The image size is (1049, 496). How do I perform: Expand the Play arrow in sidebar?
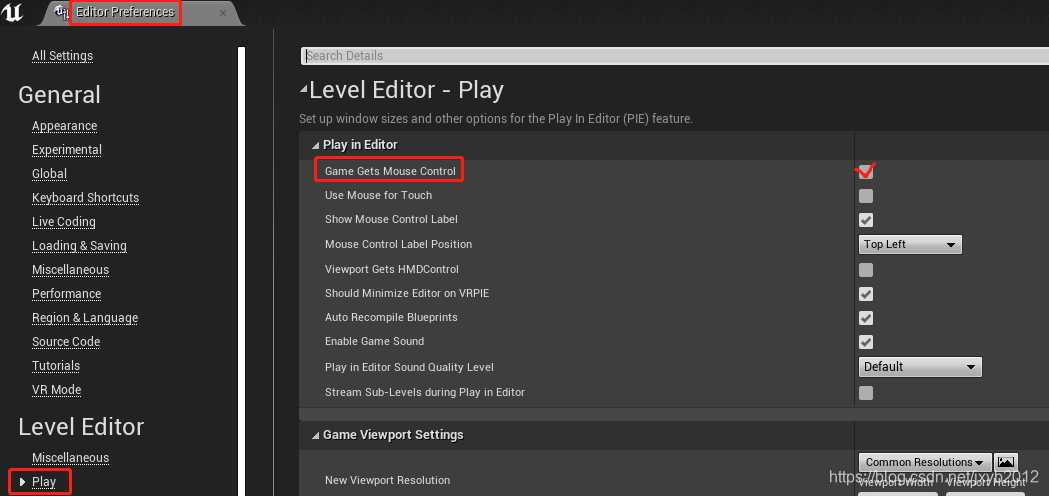(x=22, y=482)
